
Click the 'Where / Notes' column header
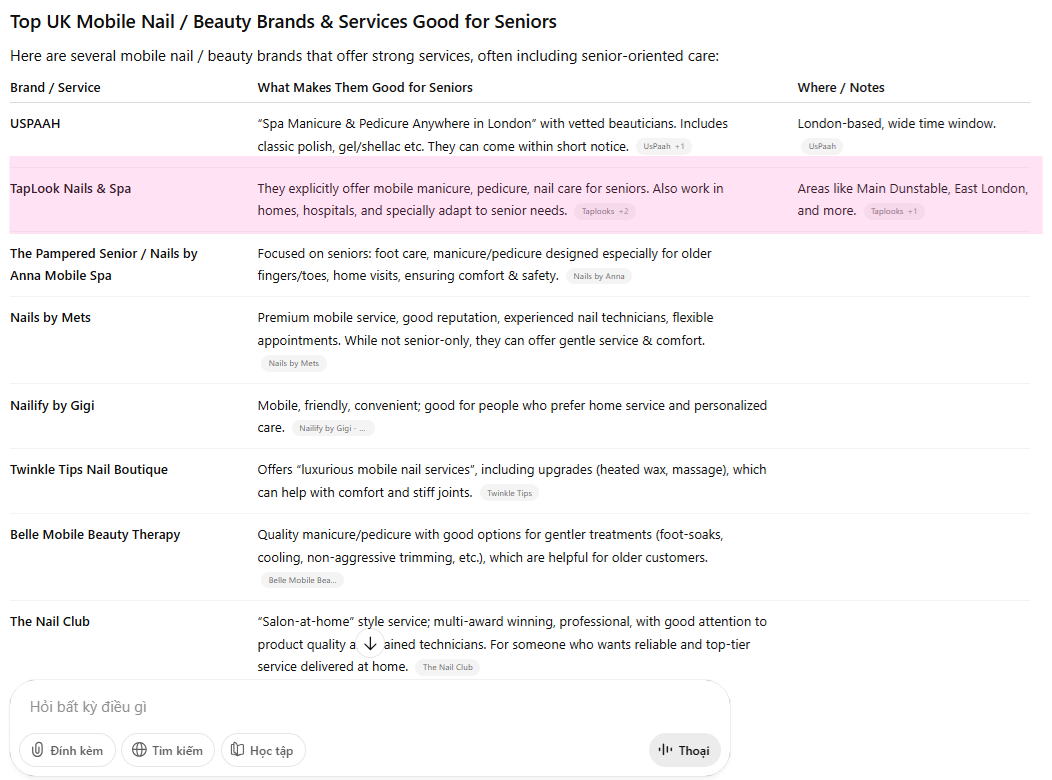tap(841, 88)
